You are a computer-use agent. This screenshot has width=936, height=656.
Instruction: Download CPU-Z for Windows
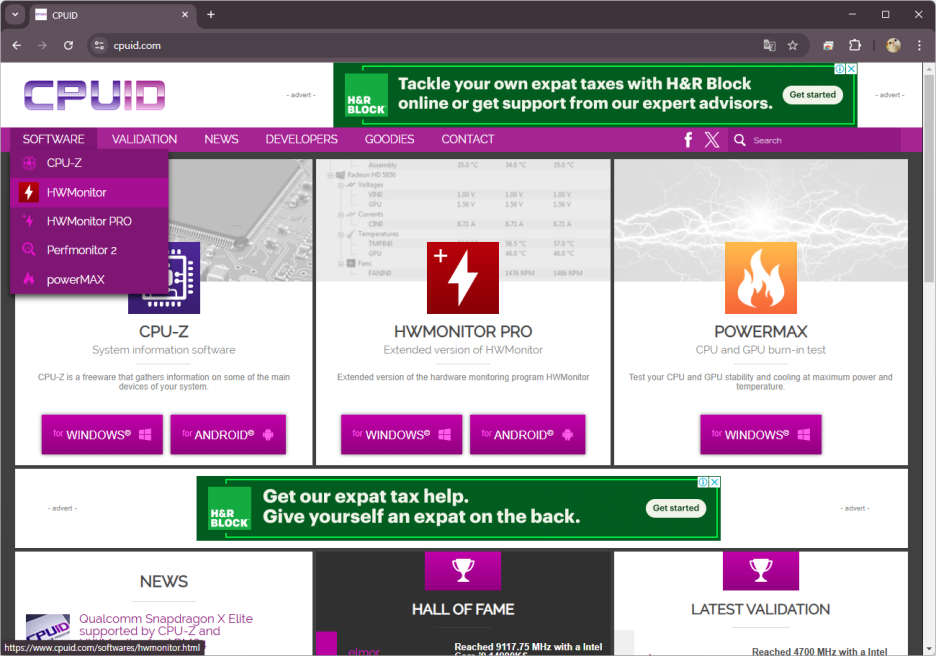point(102,435)
